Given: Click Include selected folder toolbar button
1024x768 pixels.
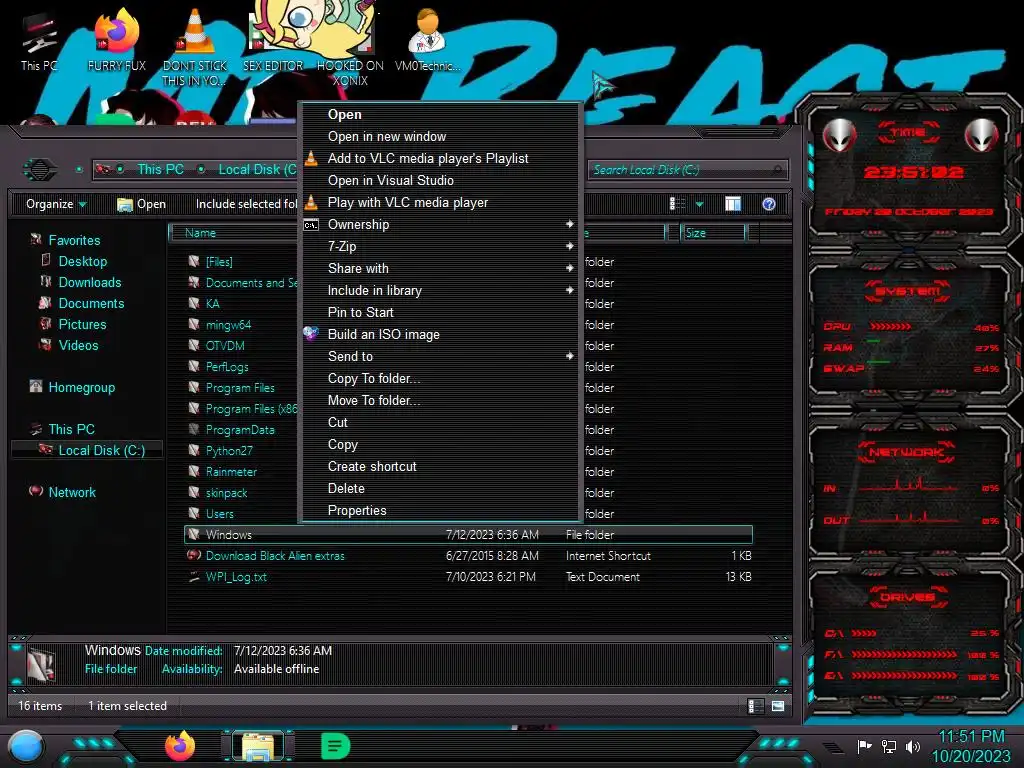Looking at the screenshot, I should (246, 204).
